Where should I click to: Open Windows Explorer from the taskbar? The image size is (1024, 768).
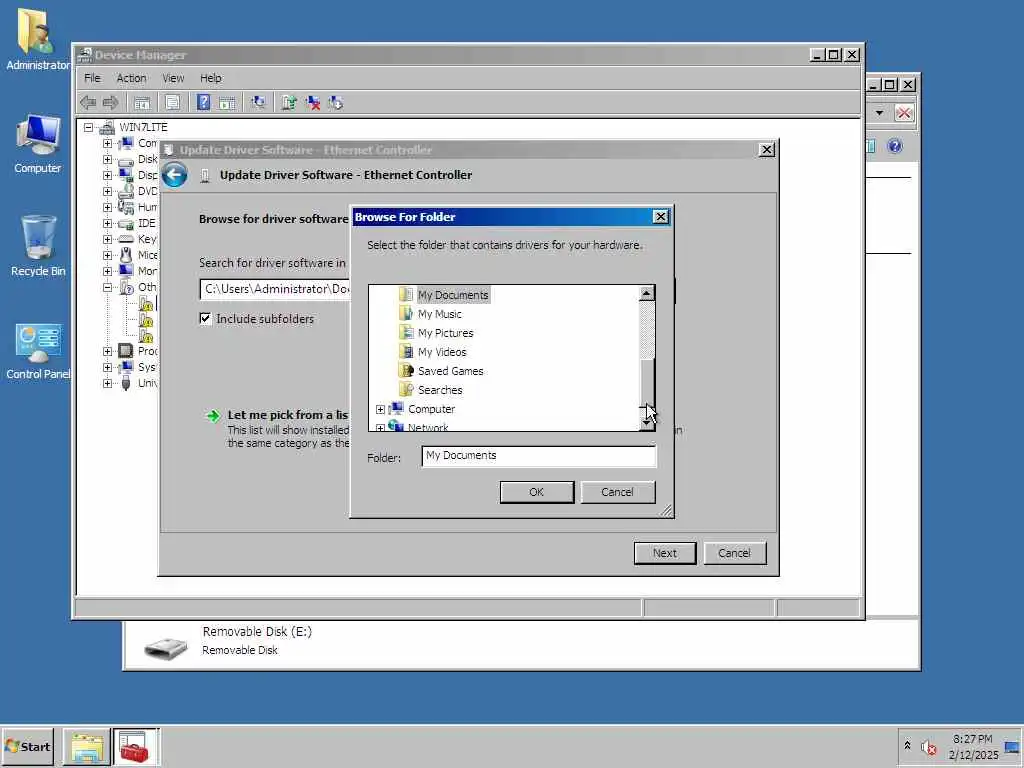click(87, 747)
